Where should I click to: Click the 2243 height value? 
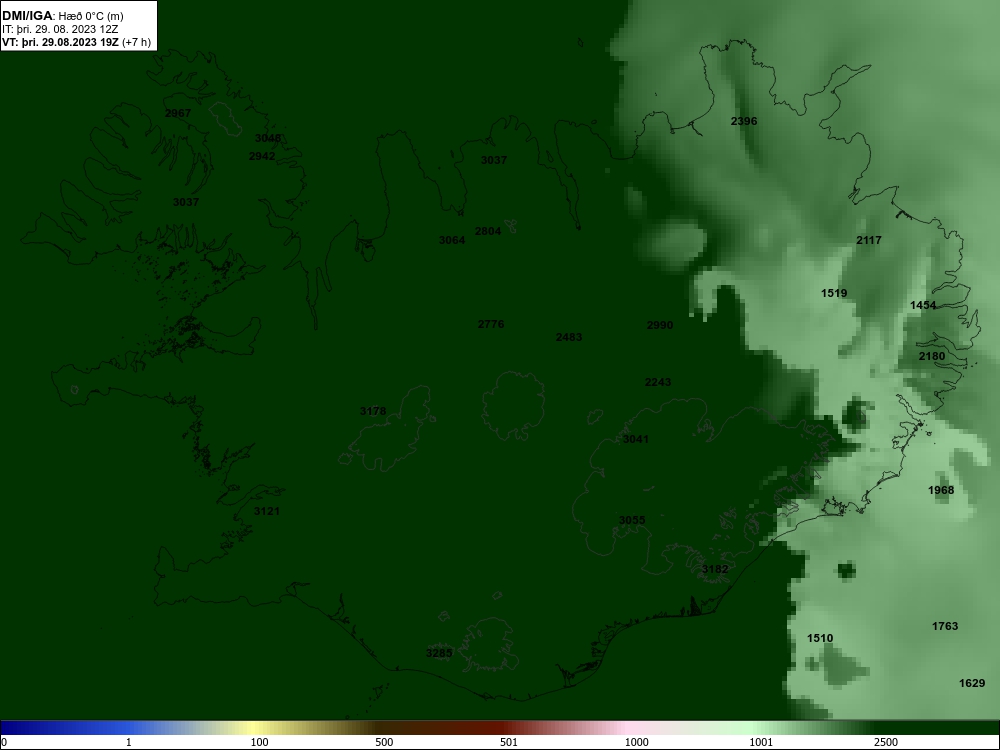pyautogui.click(x=658, y=382)
